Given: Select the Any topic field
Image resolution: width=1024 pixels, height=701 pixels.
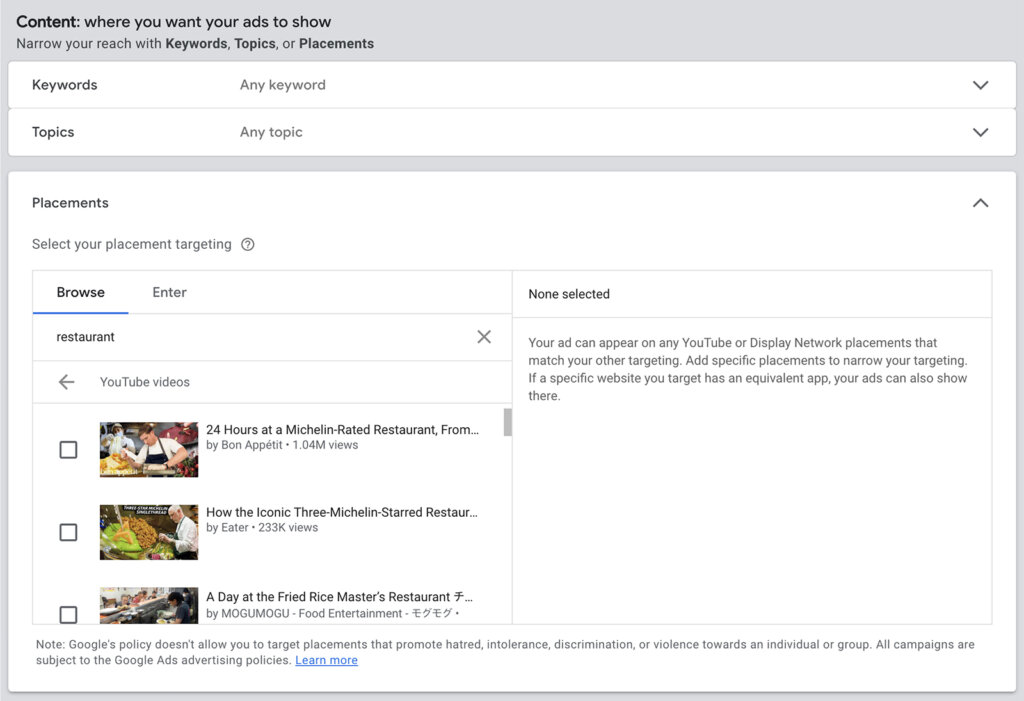Looking at the screenshot, I should (270, 132).
